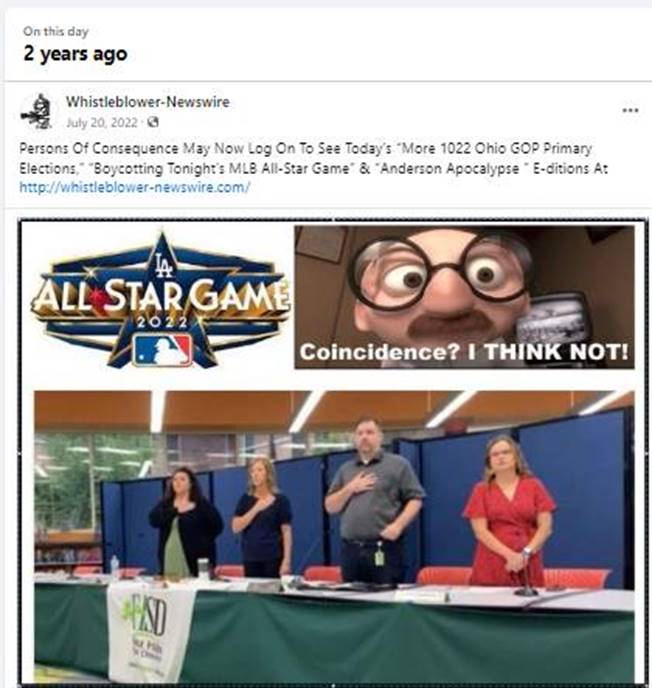Click the All-Star Game 2022 logo
The height and width of the screenshot is (688, 652).
click(160, 300)
